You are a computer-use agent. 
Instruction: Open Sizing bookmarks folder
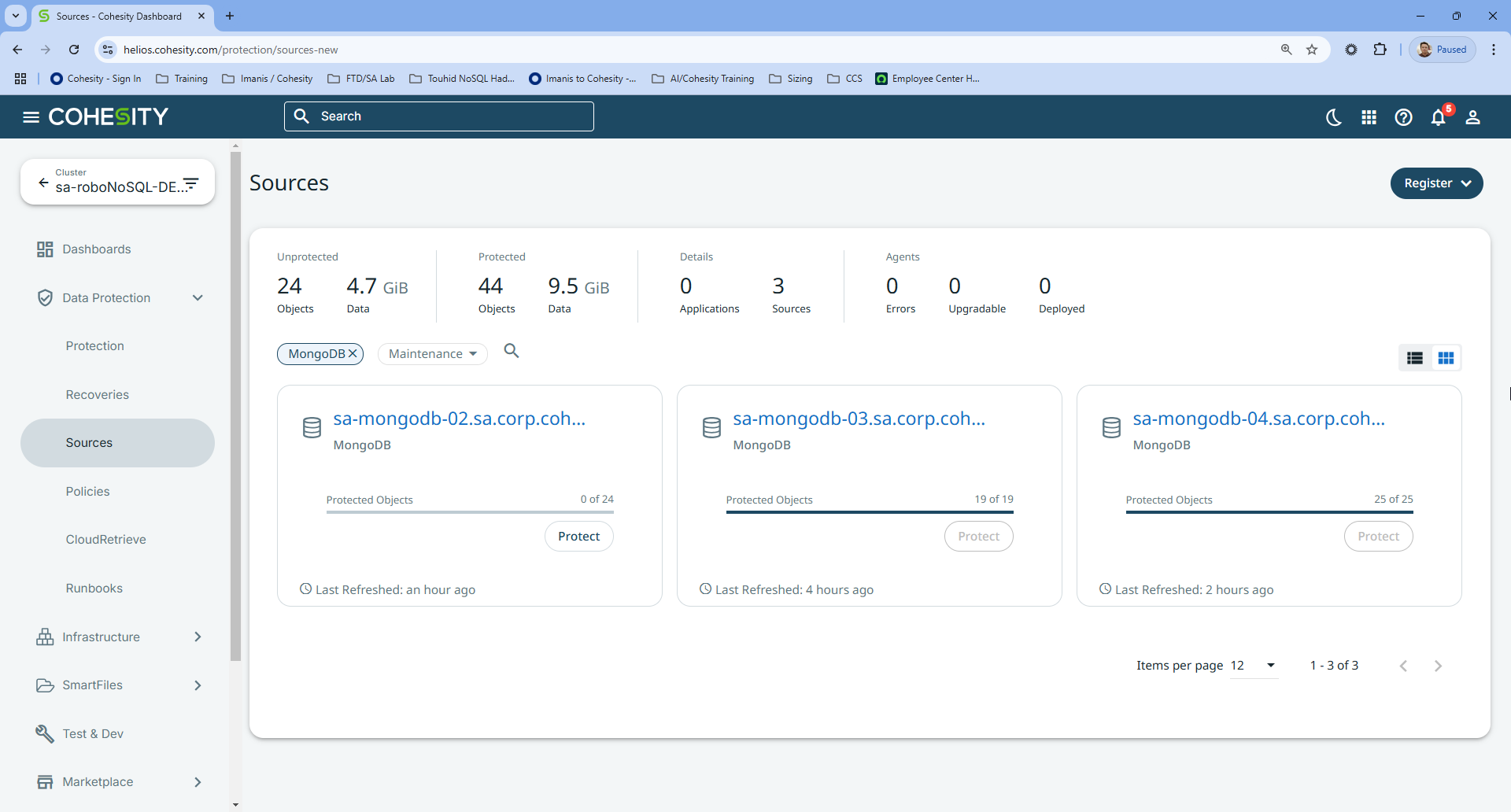click(791, 79)
